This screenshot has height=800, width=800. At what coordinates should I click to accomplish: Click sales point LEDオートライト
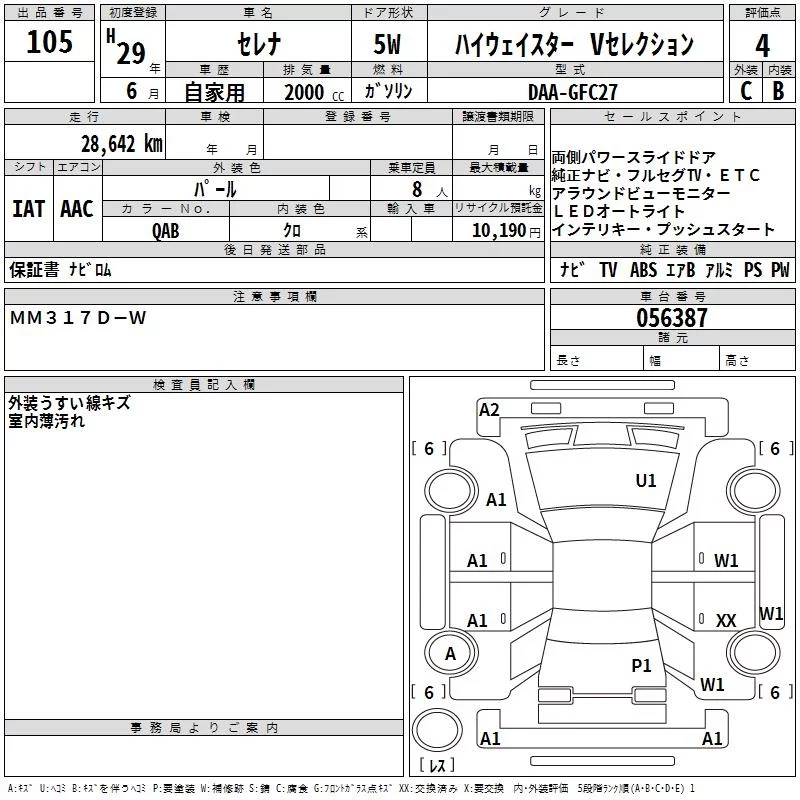pyautogui.click(x=618, y=211)
